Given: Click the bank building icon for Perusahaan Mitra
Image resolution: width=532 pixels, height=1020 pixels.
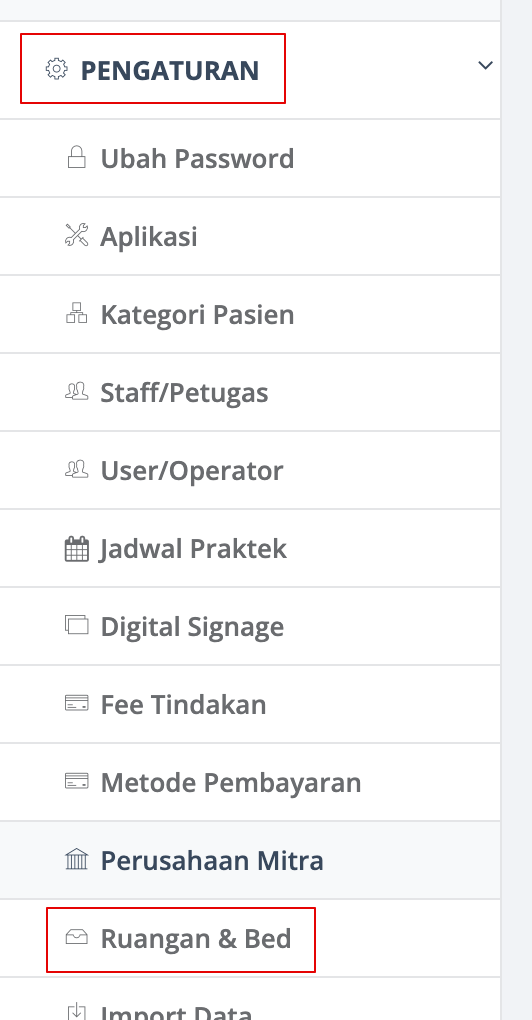Looking at the screenshot, I should (x=77, y=860).
